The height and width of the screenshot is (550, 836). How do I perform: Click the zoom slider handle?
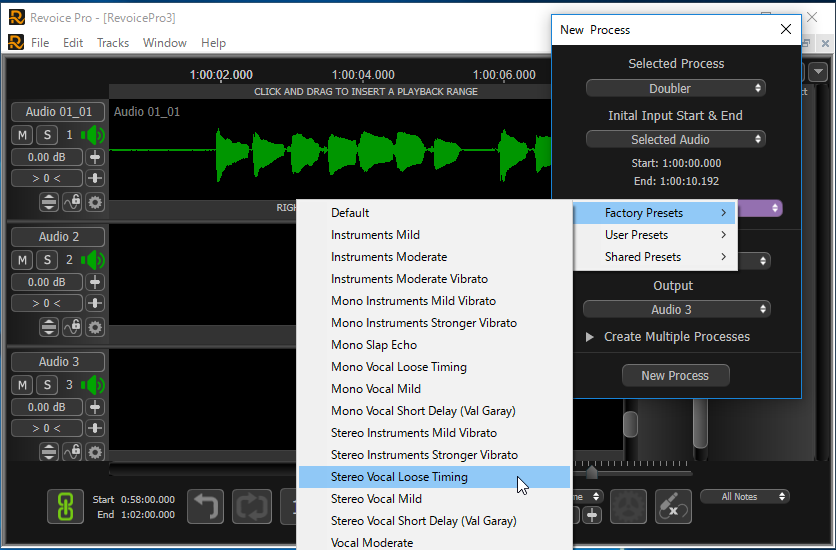[591, 472]
